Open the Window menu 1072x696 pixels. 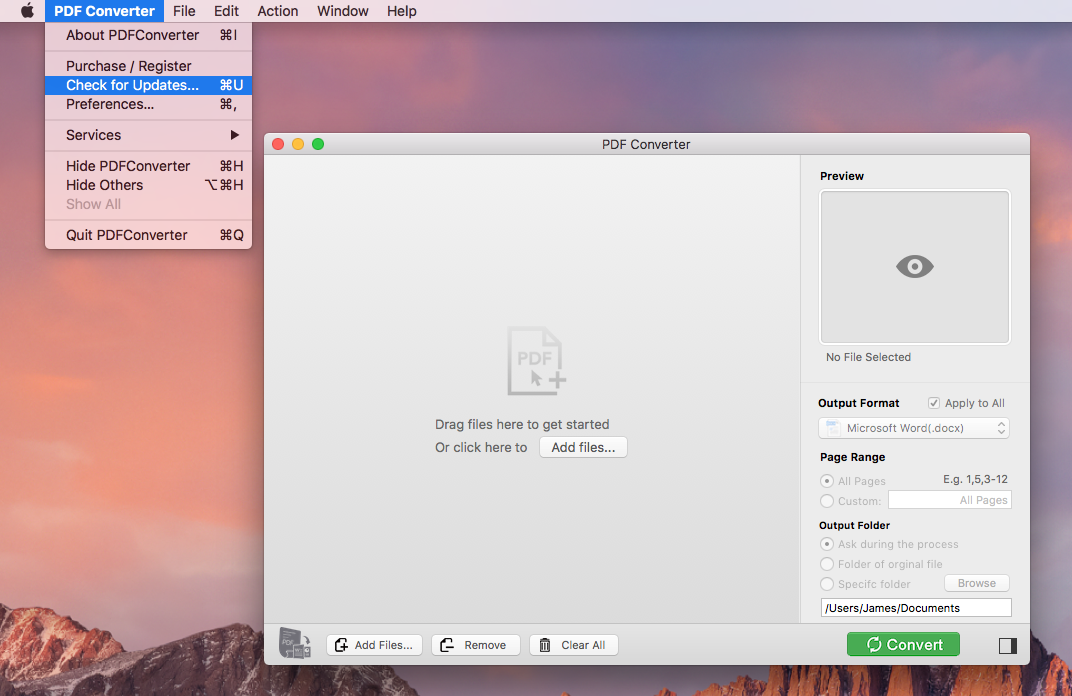pos(343,11)
